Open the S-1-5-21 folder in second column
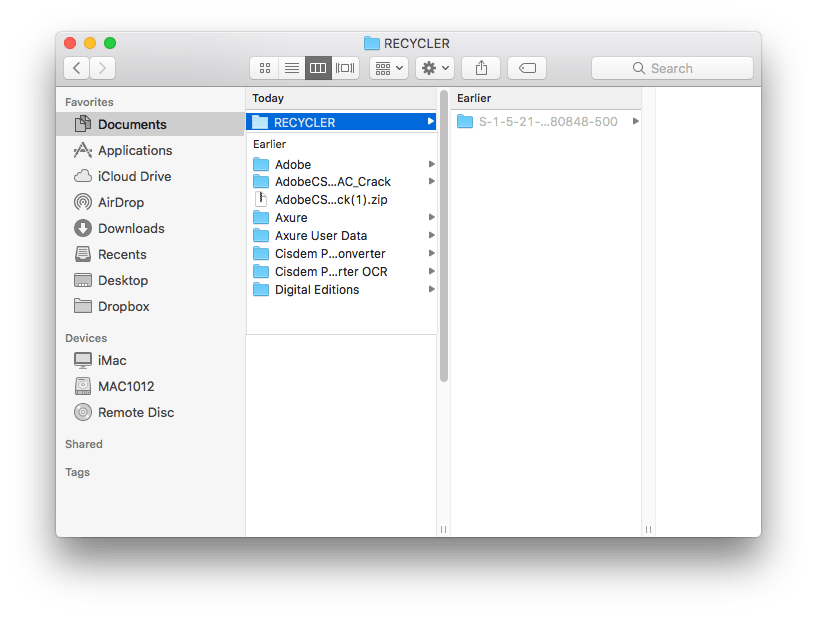This screenshot has width=817, height=617. (x=547, y=122)
